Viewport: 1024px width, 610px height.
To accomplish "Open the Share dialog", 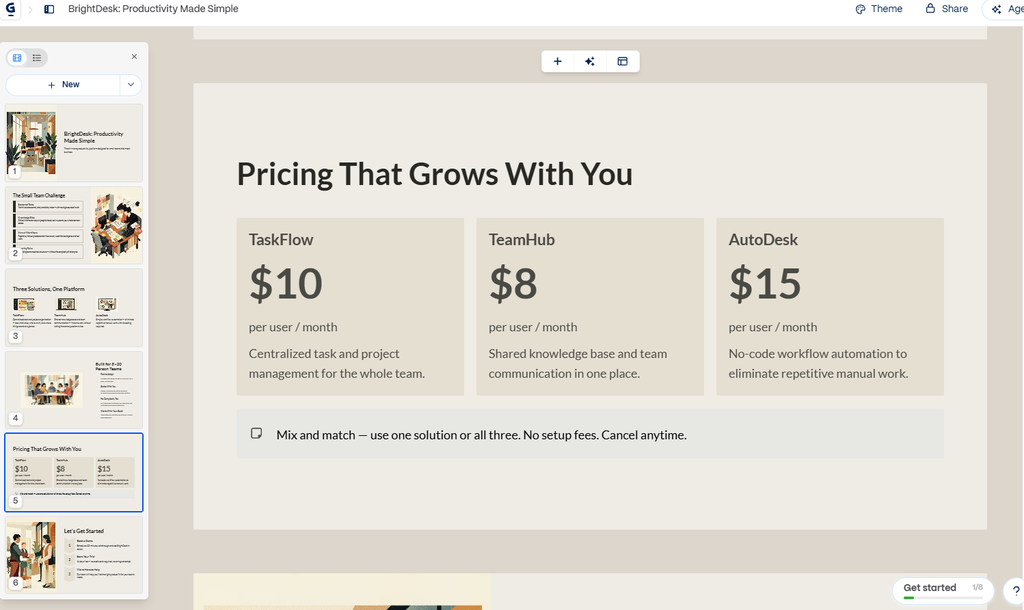I will pos(947,8).
